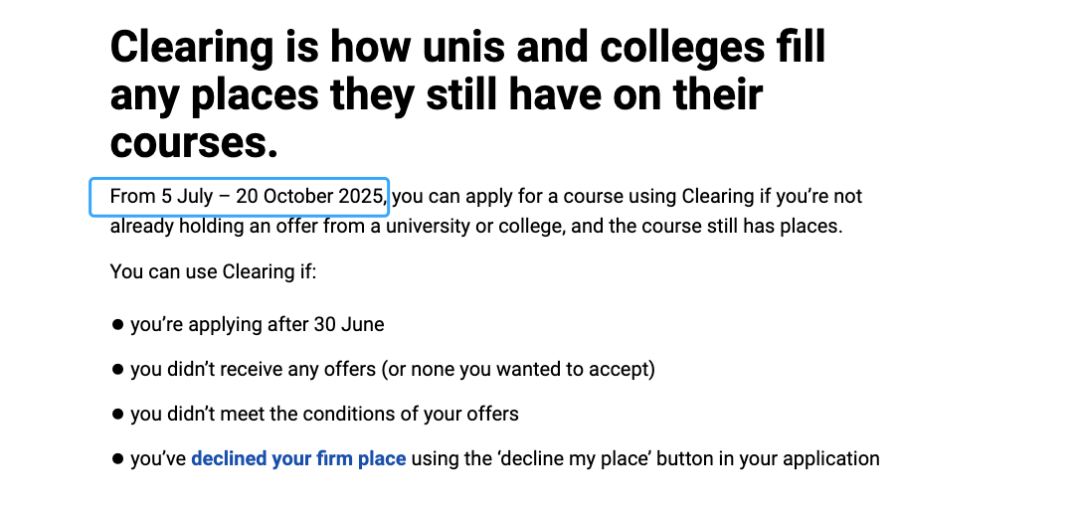Click the second bullet point dot
1080x512 pixels.
117,369
